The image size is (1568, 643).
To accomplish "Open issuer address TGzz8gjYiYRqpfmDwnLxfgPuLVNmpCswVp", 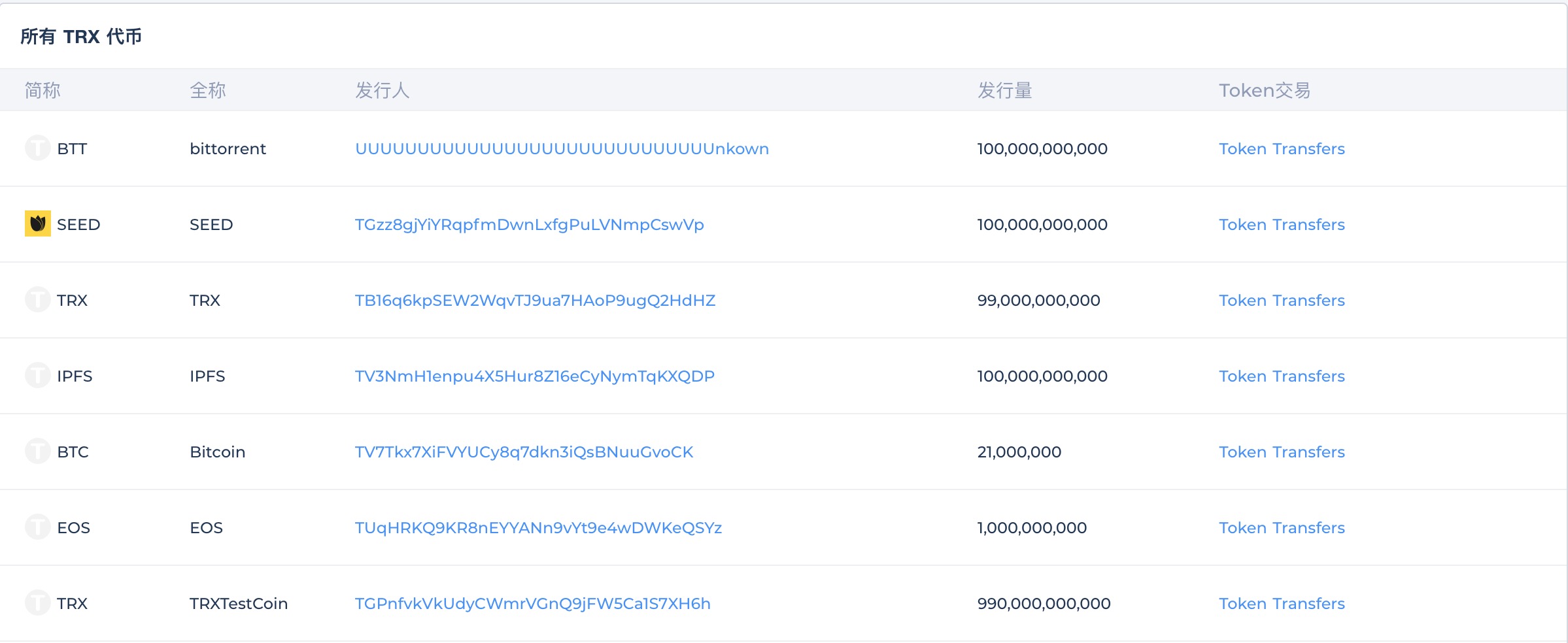I will tap(529, 225).
